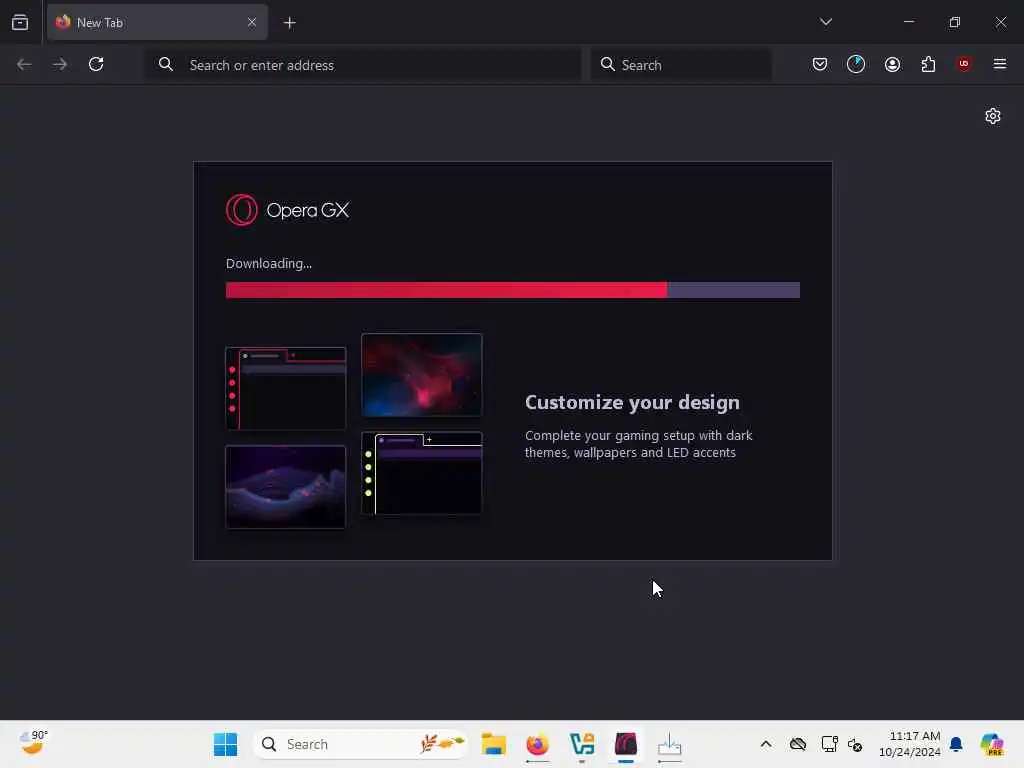The width and height of the screenshot is (1024, 768).
Task: Switch to Firefox in the taskbar
Action: click(537, 744)
